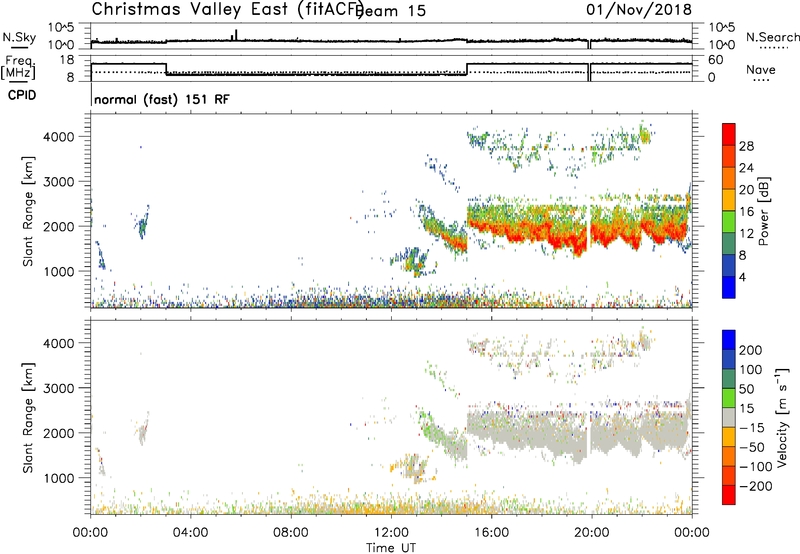This screenshot has width=800, height=554.
Task: Click the 'Power [dB]' colorbar label
Action: point(764,211)
